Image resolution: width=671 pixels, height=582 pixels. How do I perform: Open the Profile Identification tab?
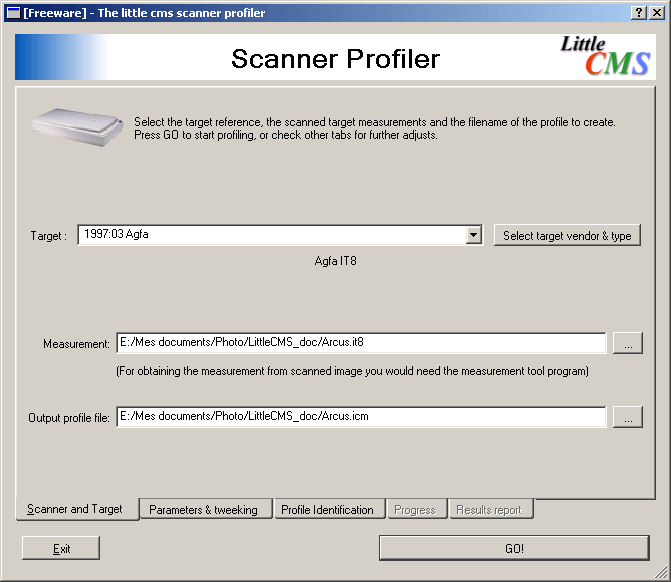point(330,509)
